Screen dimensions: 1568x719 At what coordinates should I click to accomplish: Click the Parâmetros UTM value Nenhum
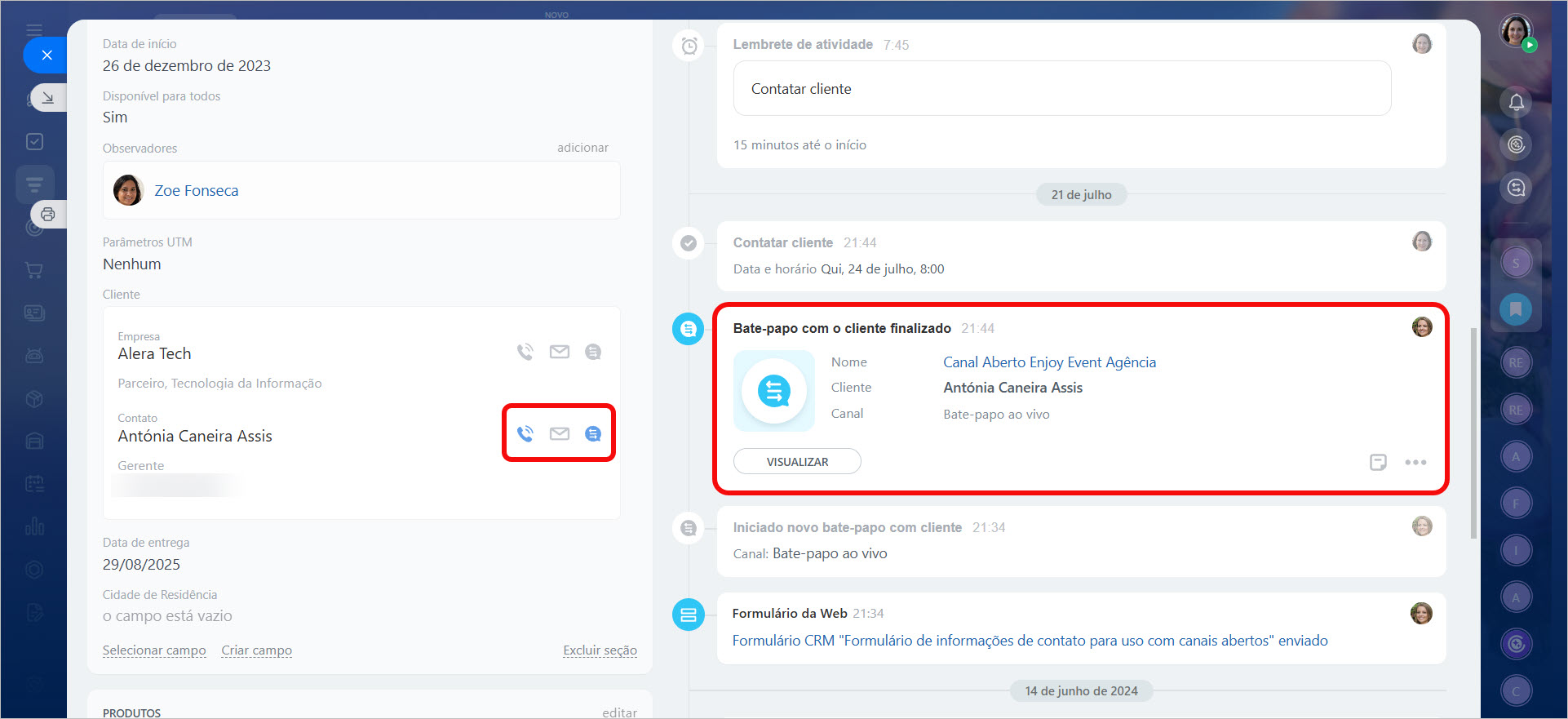coord(131,264)
